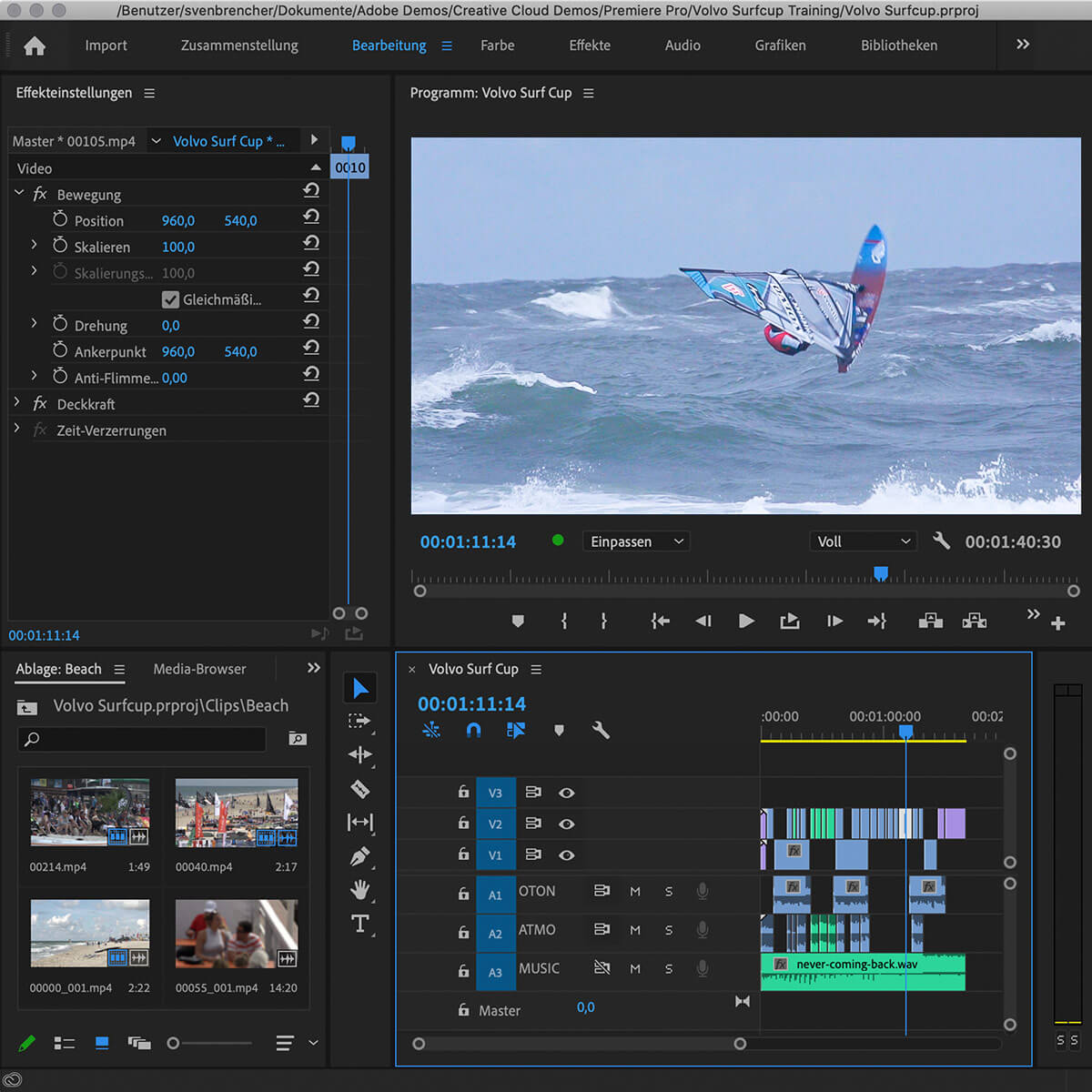Switch to Audio workspace
This screenshot has height=1092, width=1092.
[682, 45]
